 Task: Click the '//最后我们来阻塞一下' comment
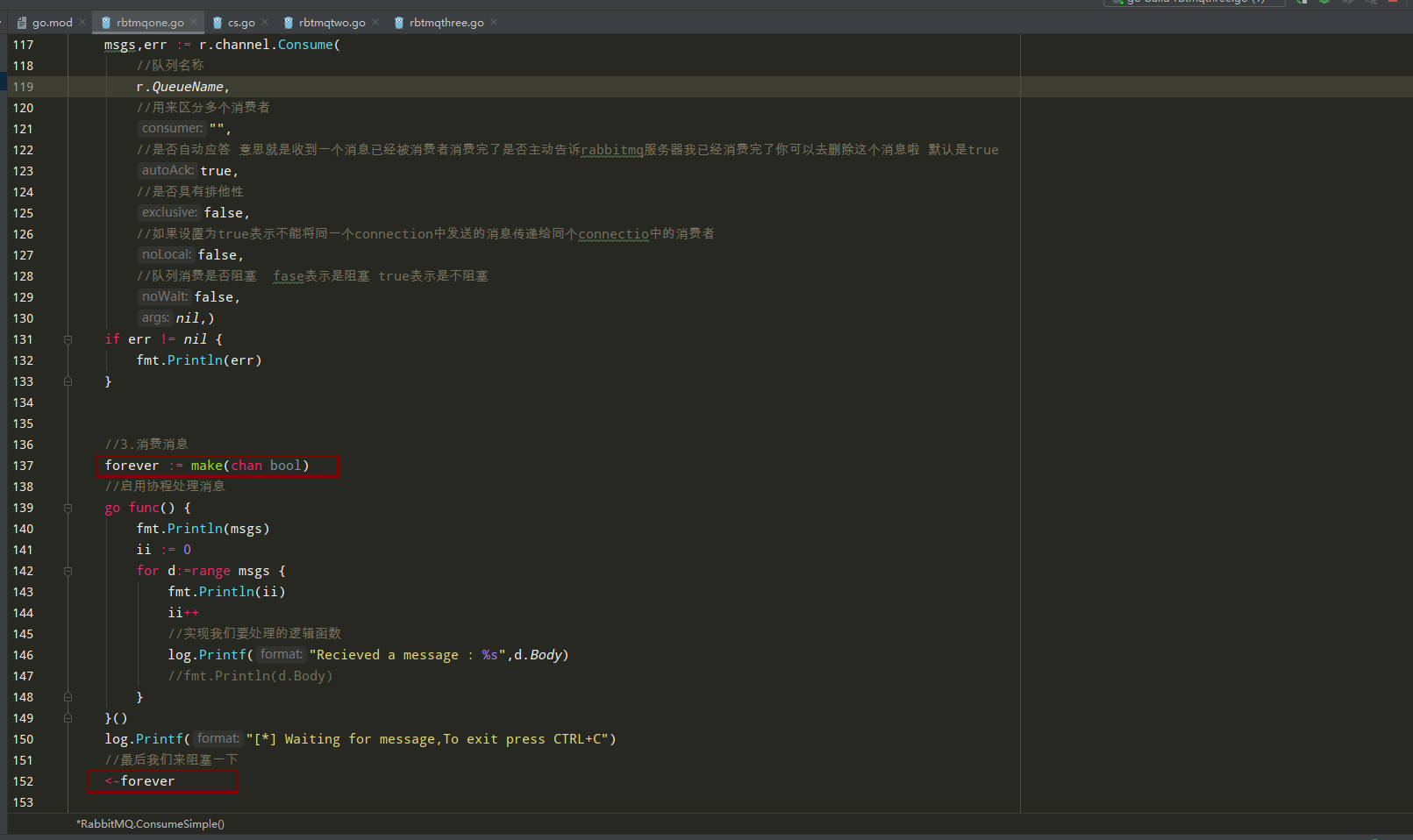point(172,760)
